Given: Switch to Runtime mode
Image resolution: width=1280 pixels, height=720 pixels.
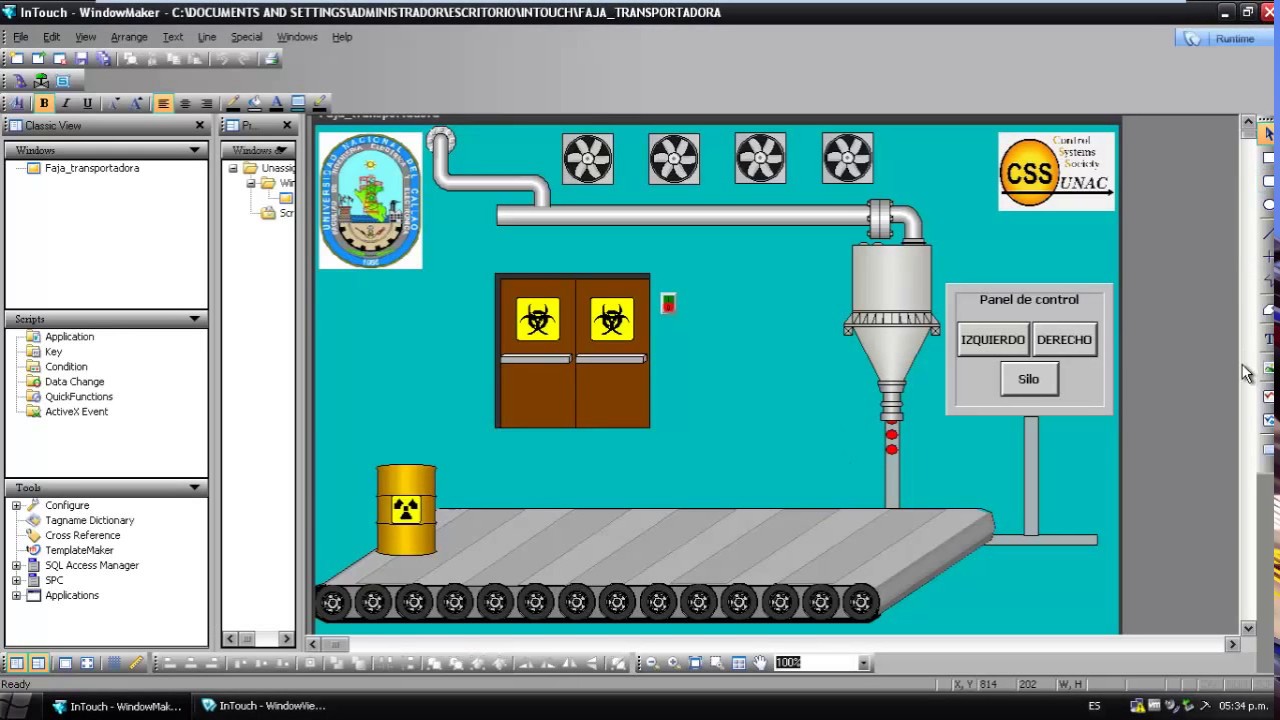Looking at the screenshot, I should click(x=1234, y=38).
